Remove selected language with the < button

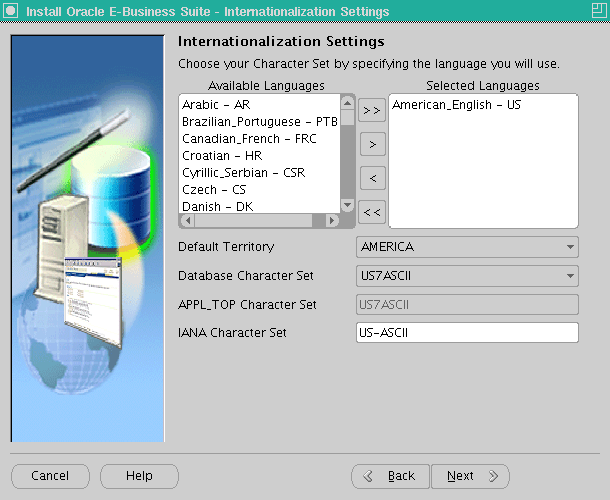[x=372, y=178]
